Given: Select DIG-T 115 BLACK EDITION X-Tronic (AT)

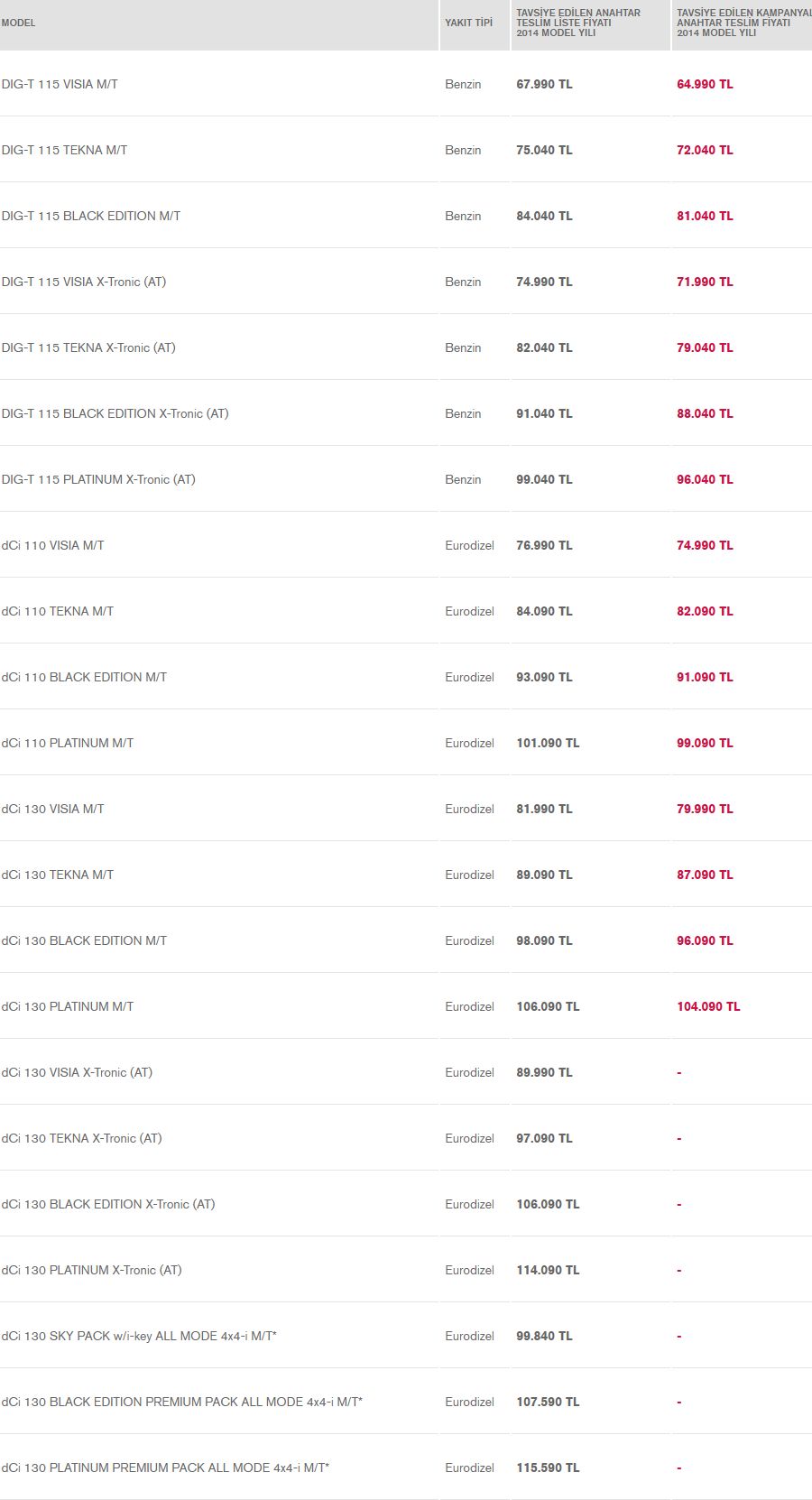Looking at the screenshot, I should click(115, 414).
